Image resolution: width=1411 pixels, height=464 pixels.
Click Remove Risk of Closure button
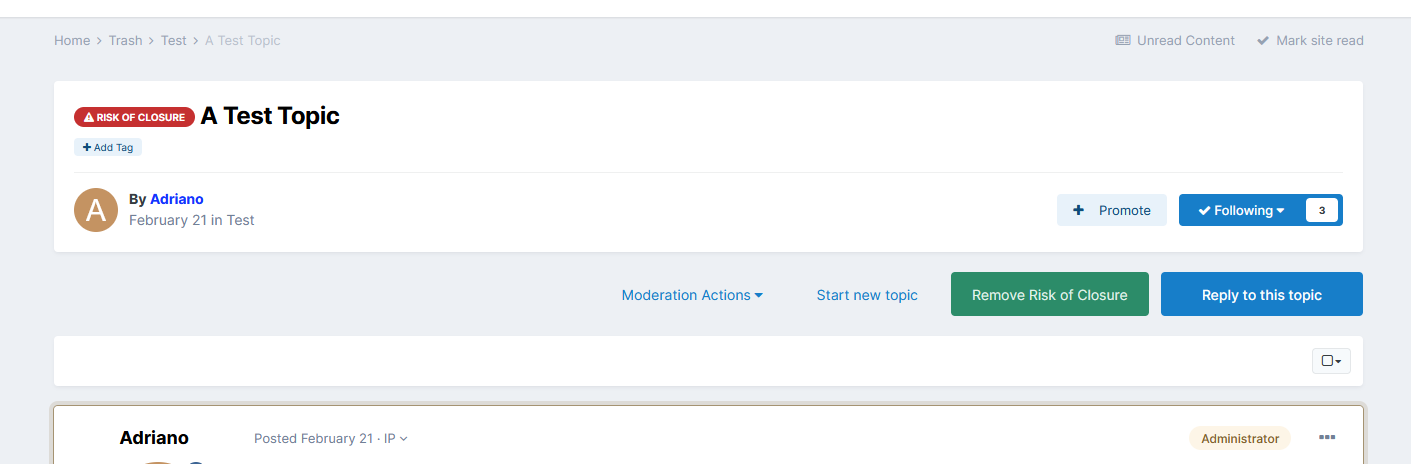(1050, 294)
